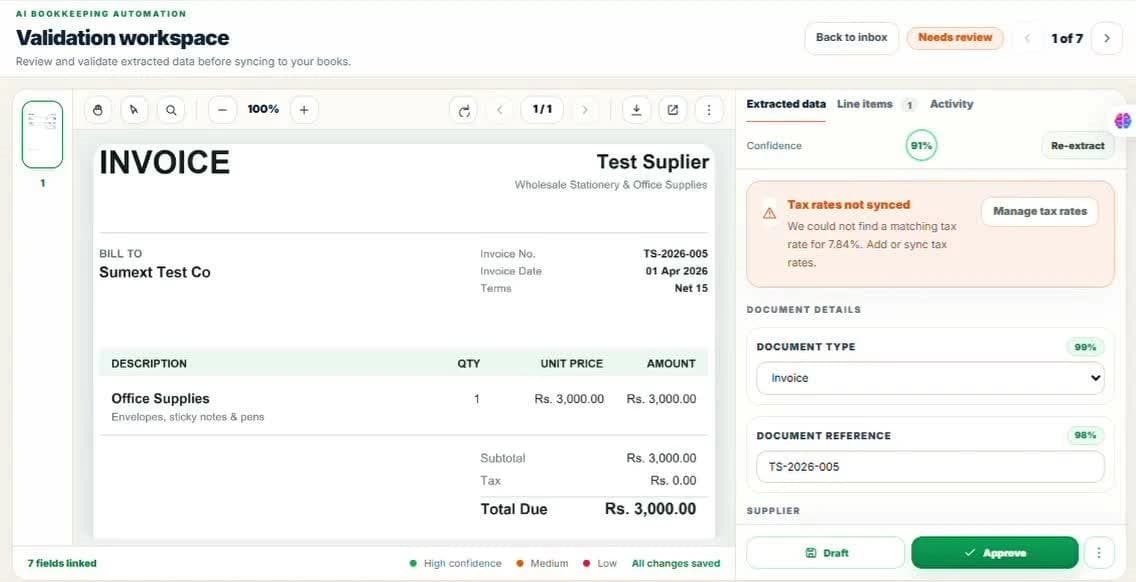Go to previous document page
The image size is (1136, 582).
pos(500,110)
